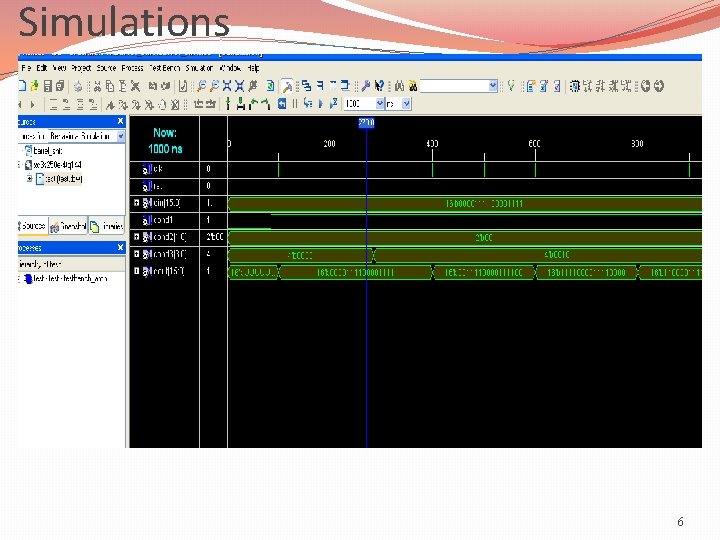720x540 pixels.
Task: Open the Test Bench menu
Action: 164,68
